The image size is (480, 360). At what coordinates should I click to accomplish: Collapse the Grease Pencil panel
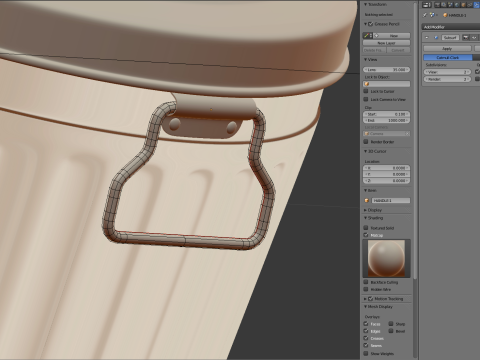pyautogui.click(x=366, y=24)
